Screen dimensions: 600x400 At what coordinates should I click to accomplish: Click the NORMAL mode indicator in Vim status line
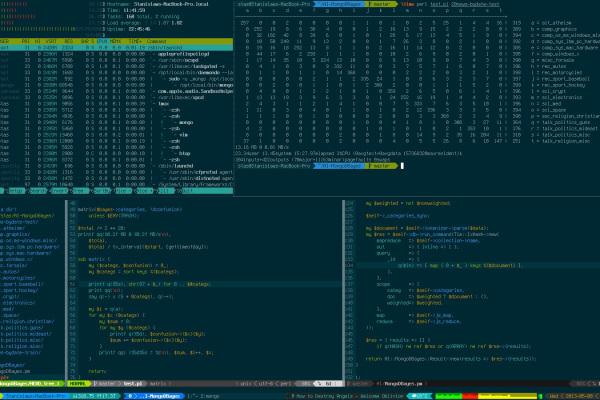pos(78,384)
